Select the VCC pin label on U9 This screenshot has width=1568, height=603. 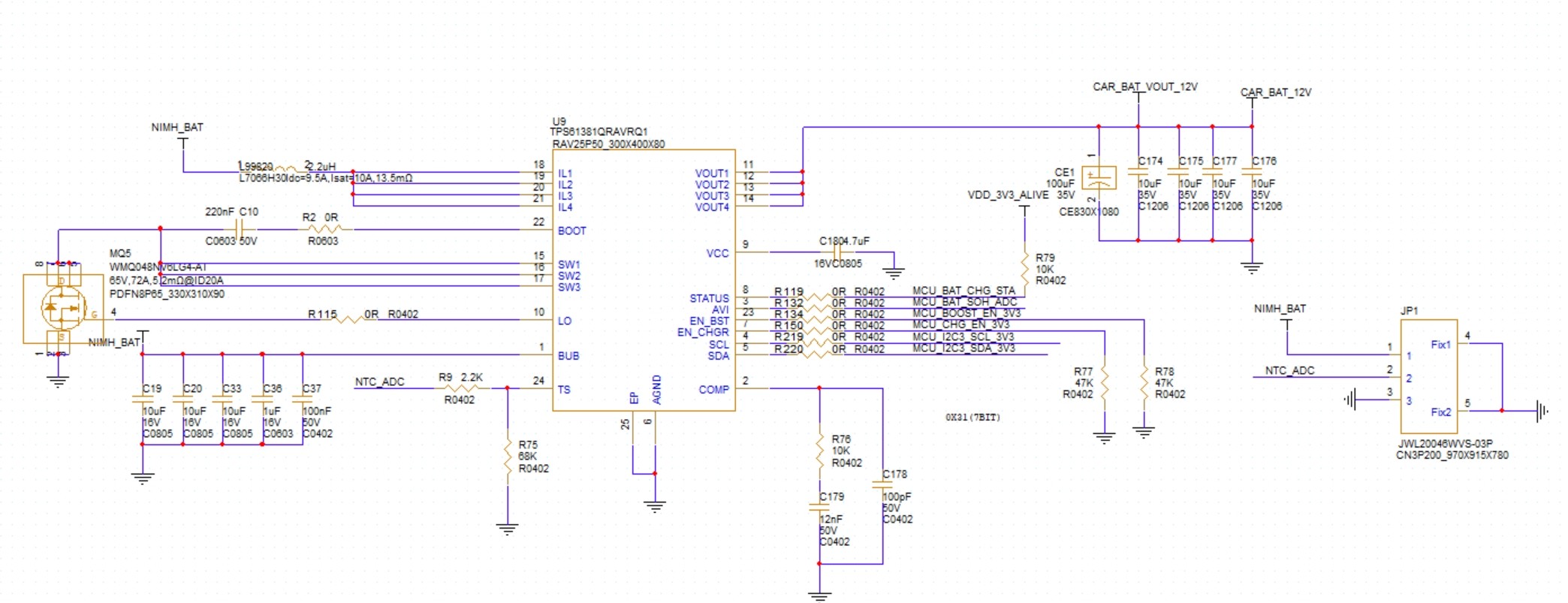point(717,254)
